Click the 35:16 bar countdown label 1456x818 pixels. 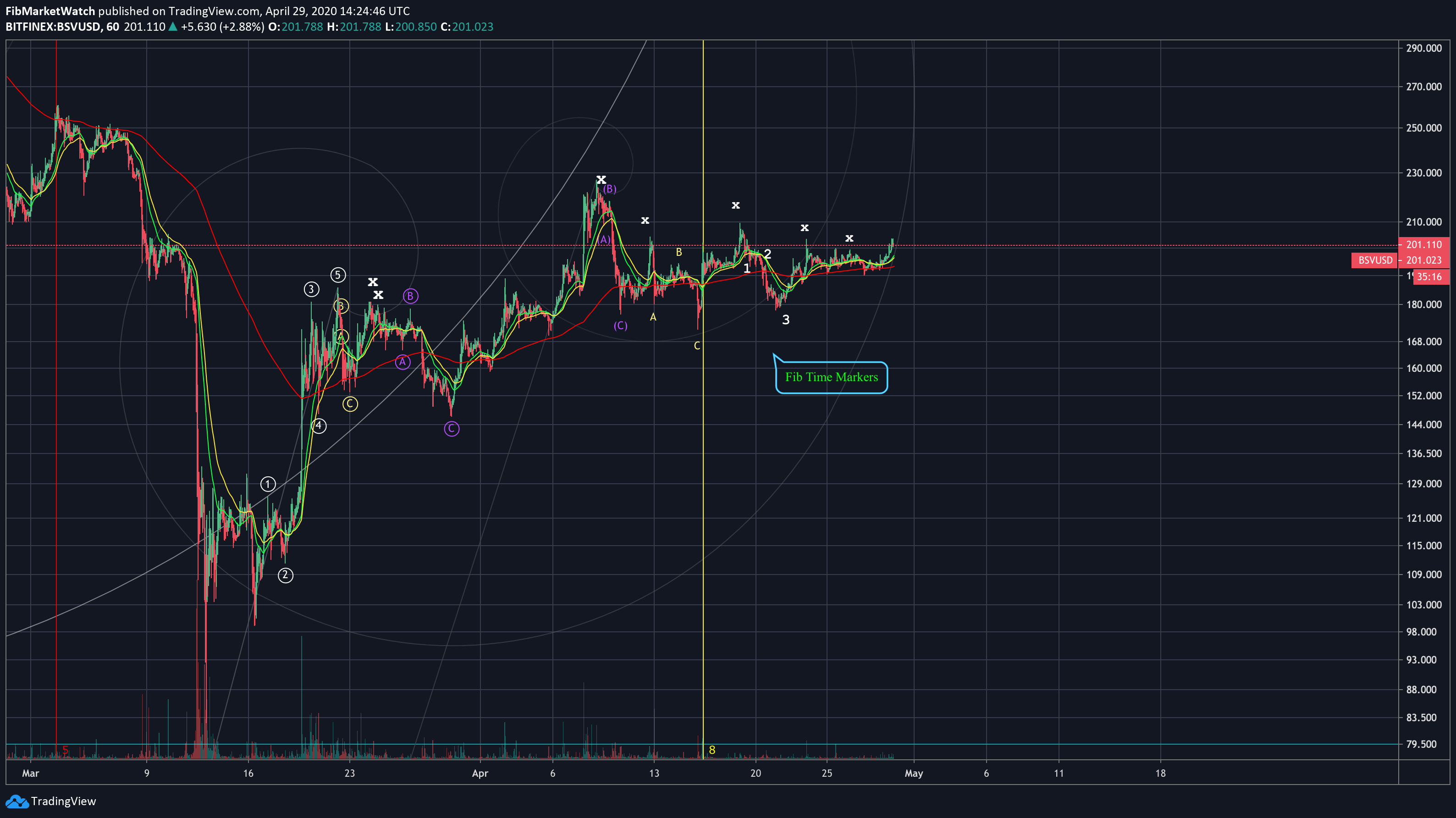(x=1429, y=276)
